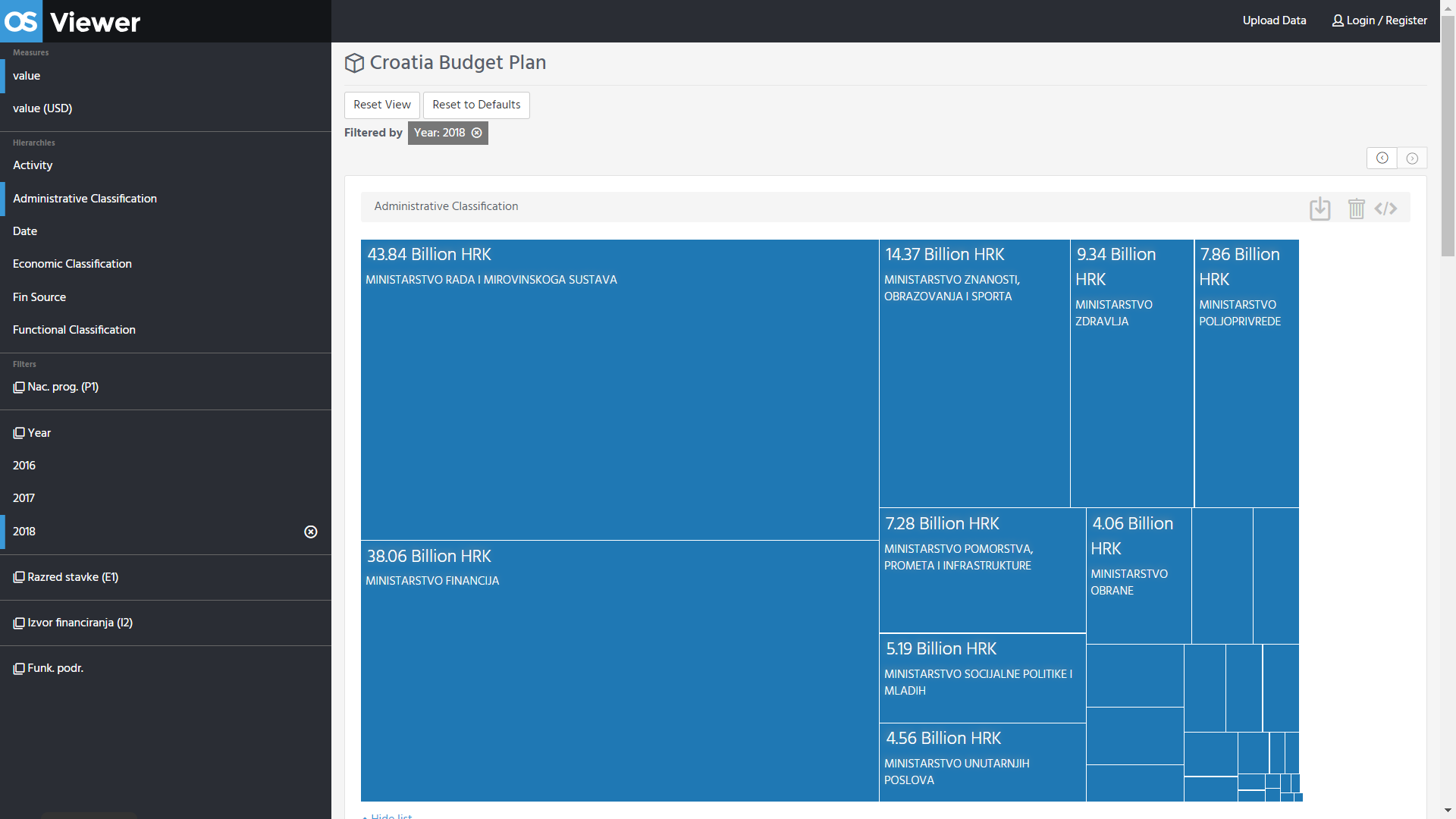
Task: Open the Ministarstvo zdravlja tile
Action: tap(1131, 374)
